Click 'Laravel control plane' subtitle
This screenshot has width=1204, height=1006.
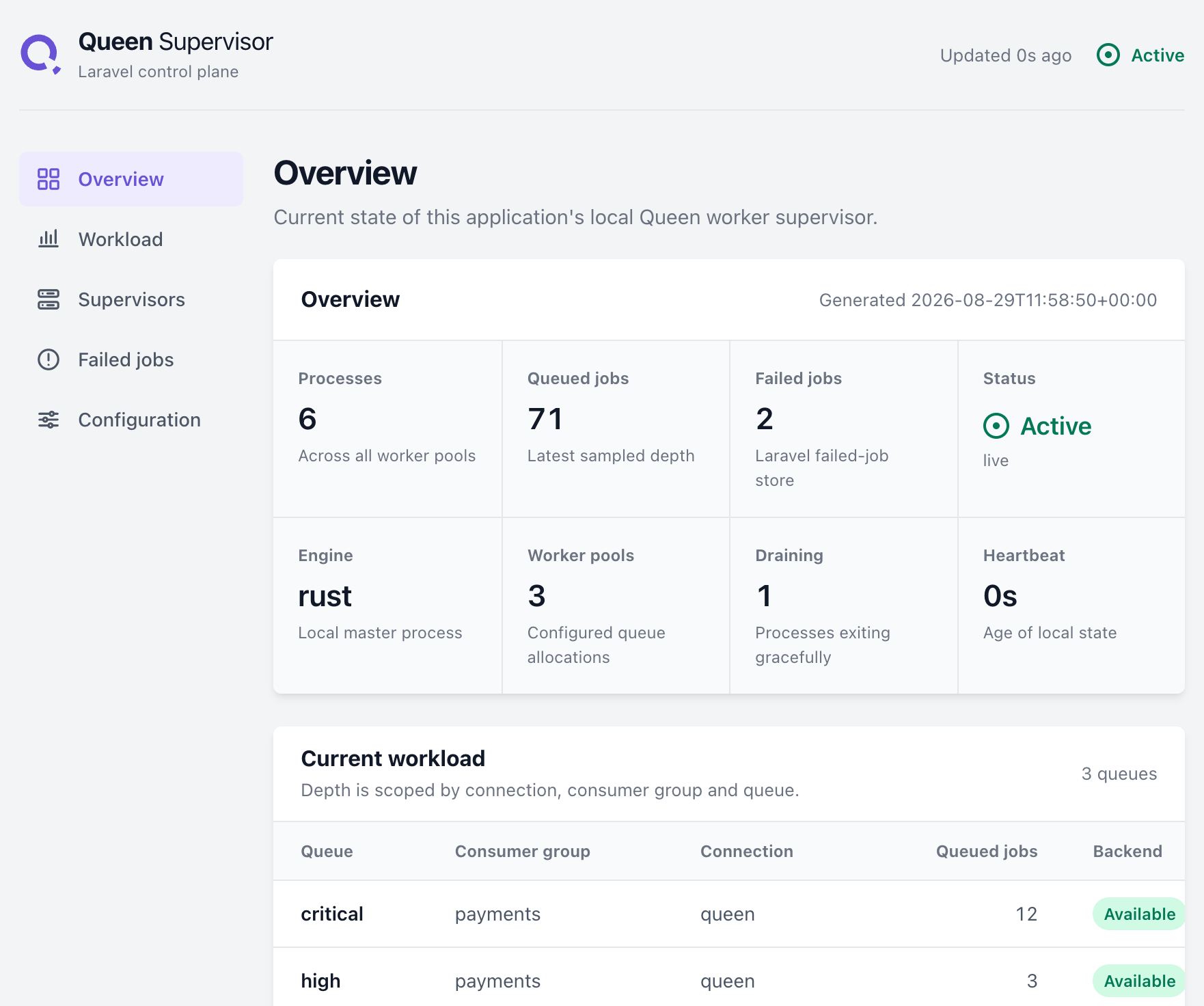159,72
